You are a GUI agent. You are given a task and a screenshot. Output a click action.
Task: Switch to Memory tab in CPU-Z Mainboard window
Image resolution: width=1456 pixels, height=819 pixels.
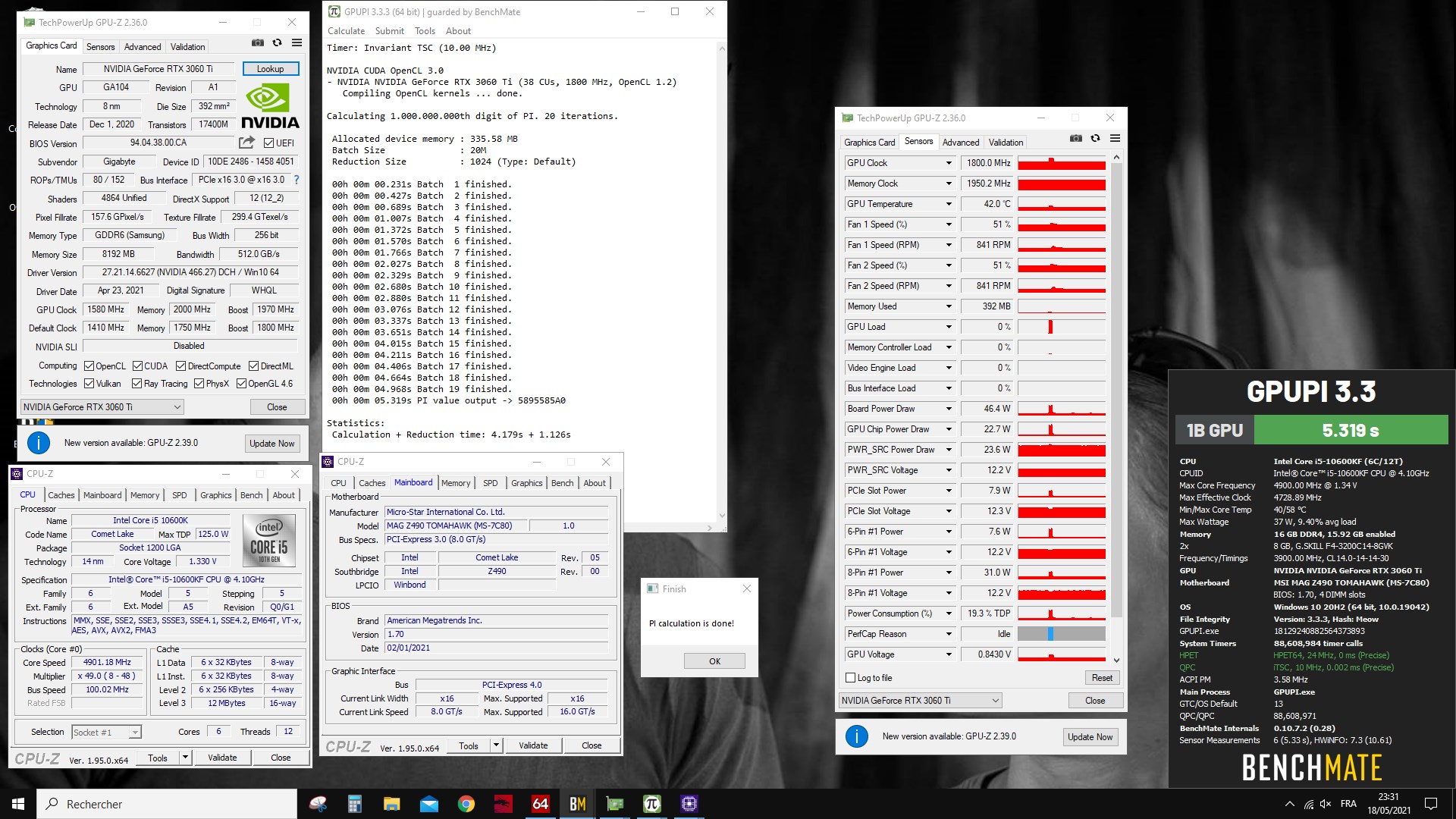[456, 483]
